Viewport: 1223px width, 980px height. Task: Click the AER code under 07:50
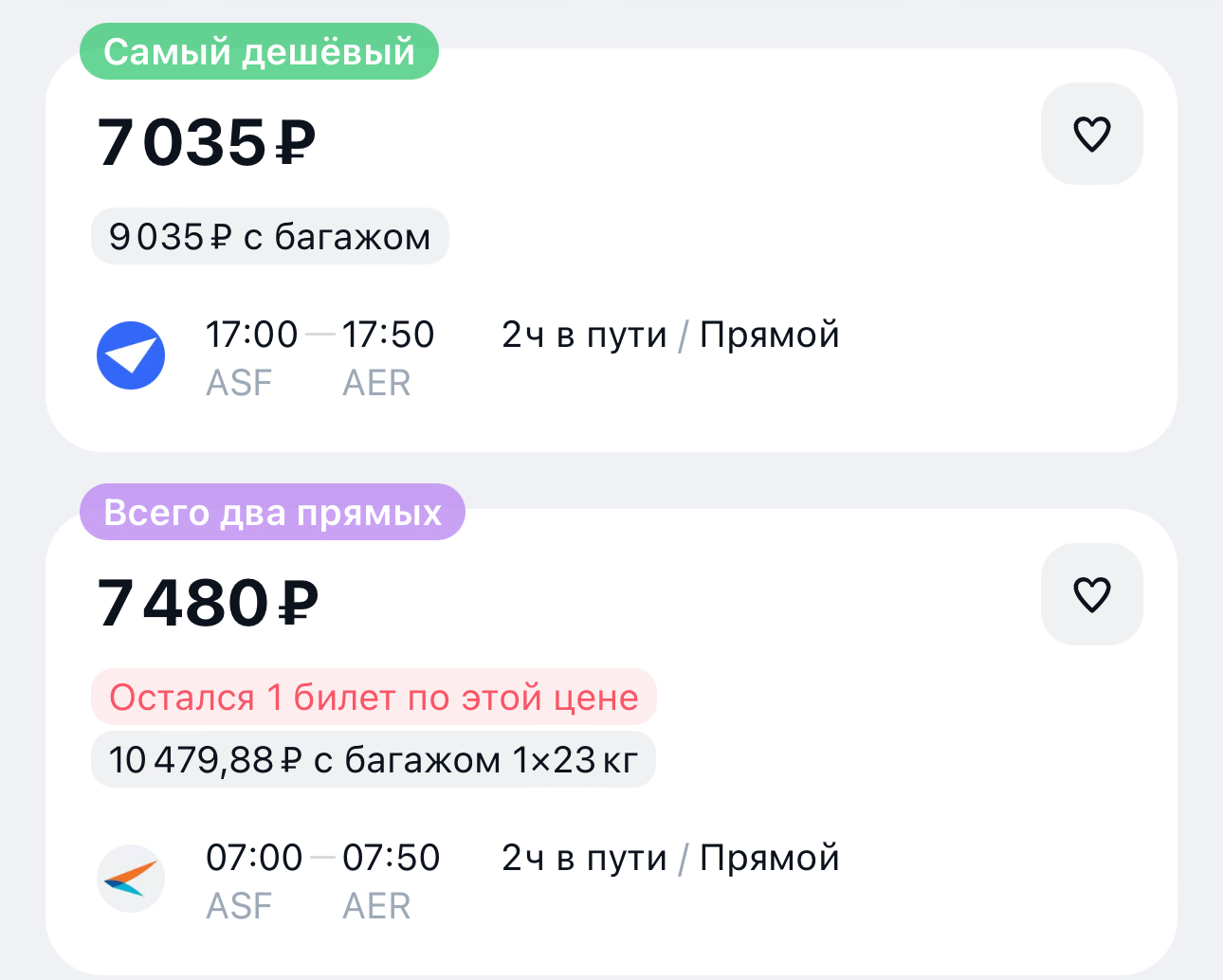(376, 906)
